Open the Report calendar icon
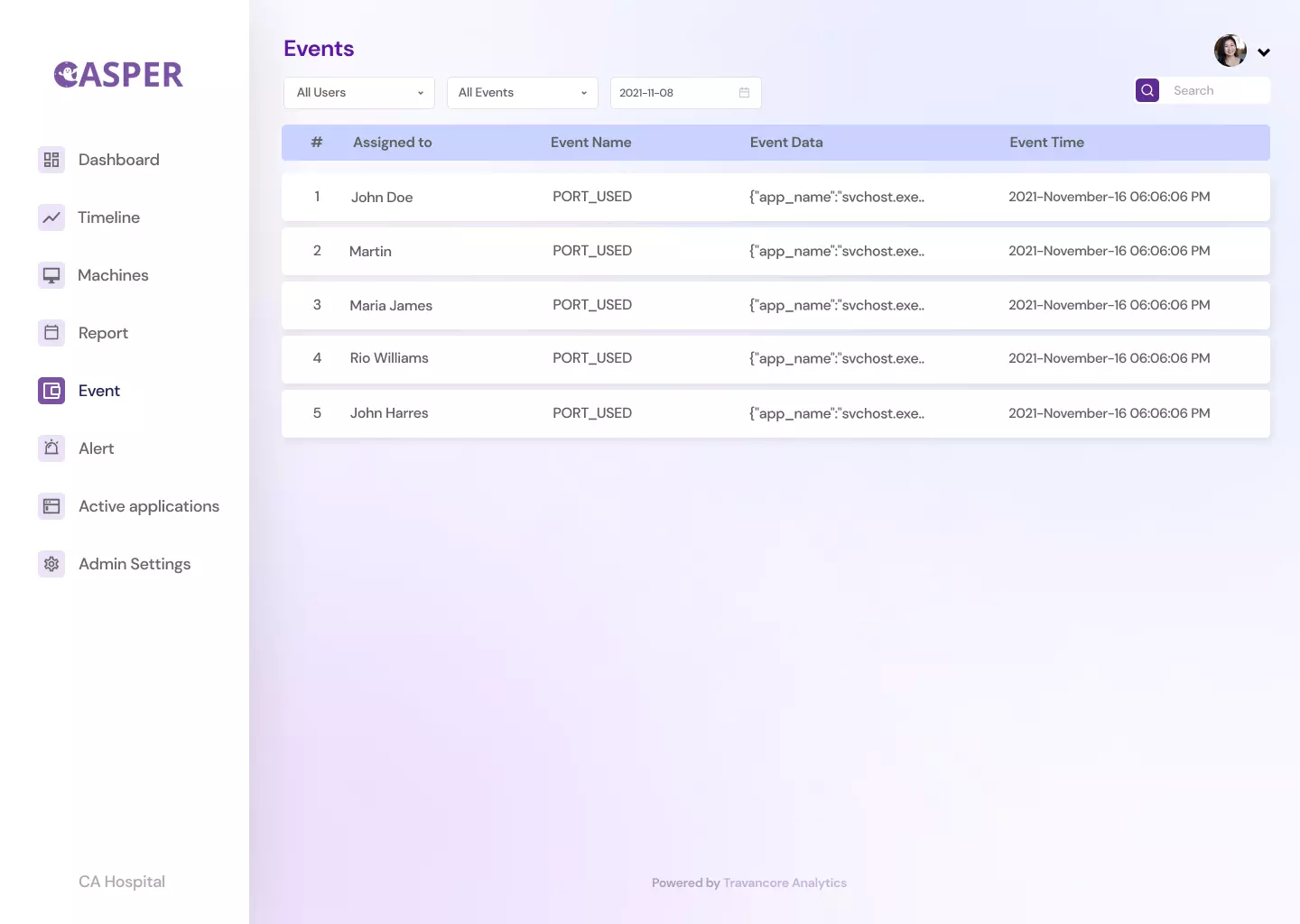 point(51,333)
